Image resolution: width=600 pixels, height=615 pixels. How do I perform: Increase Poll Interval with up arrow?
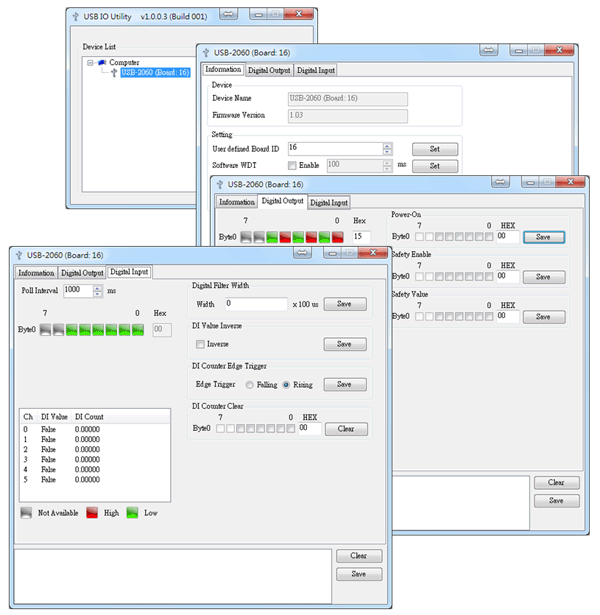98,288
